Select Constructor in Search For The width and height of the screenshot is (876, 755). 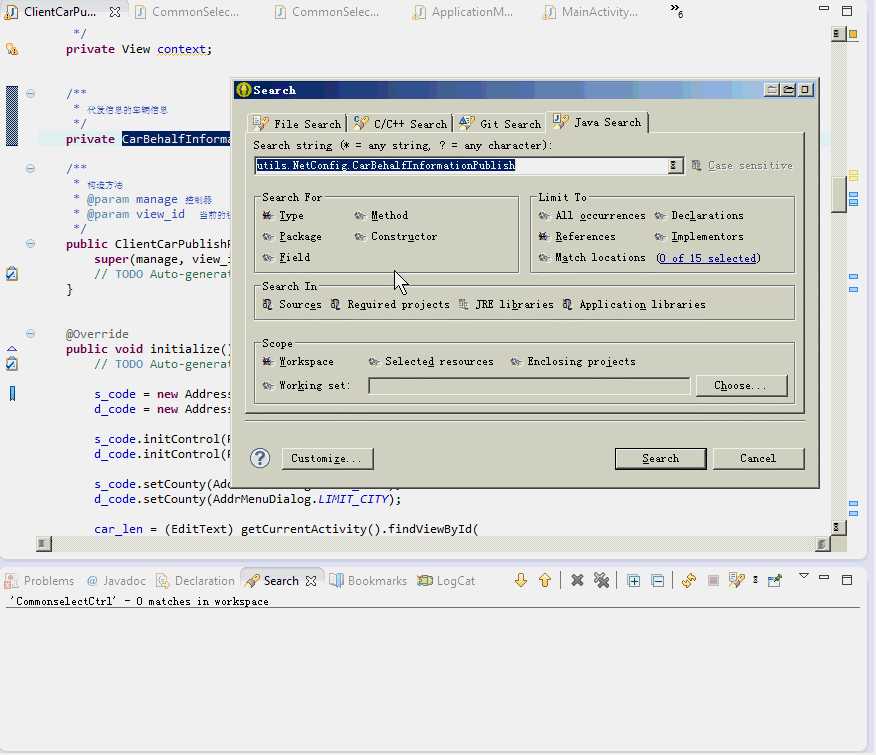(x=396, y=236)
